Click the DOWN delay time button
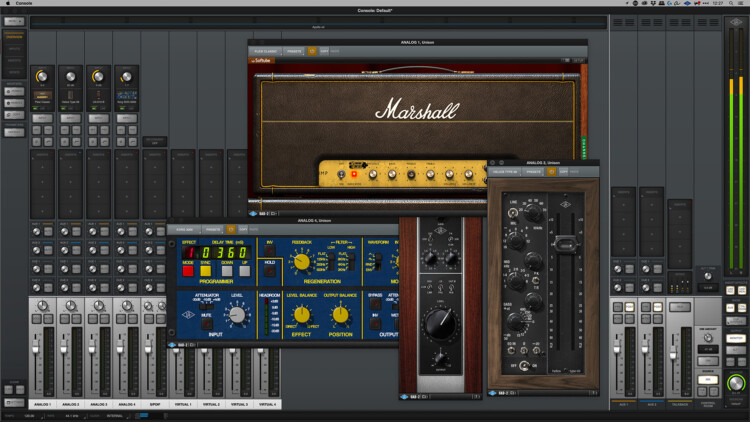 pos(227,271)
